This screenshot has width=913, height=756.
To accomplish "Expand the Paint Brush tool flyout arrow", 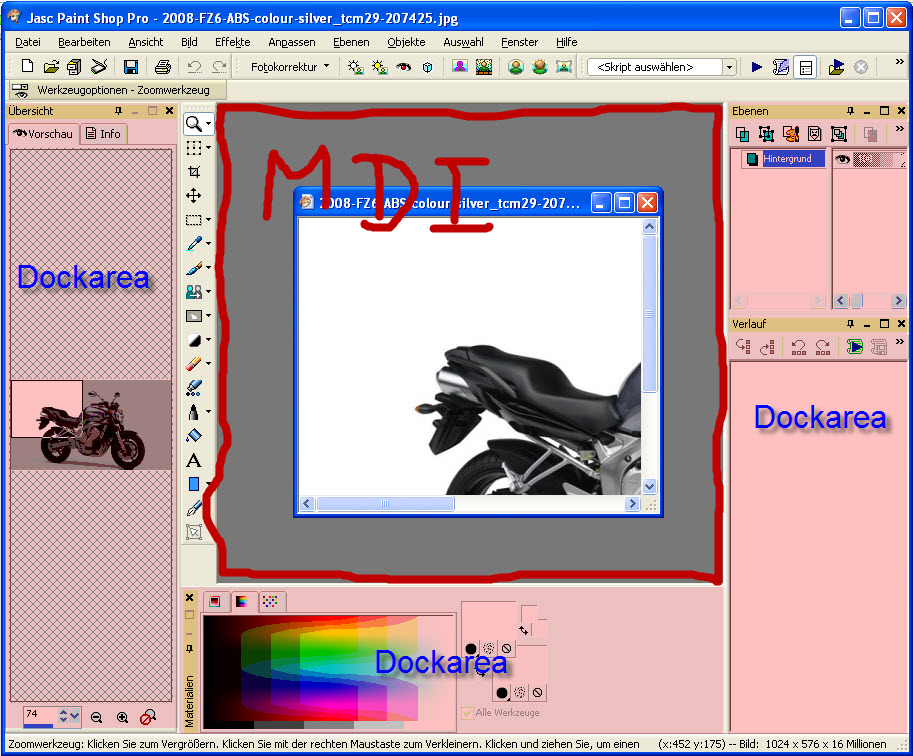I will coord(208,268).
